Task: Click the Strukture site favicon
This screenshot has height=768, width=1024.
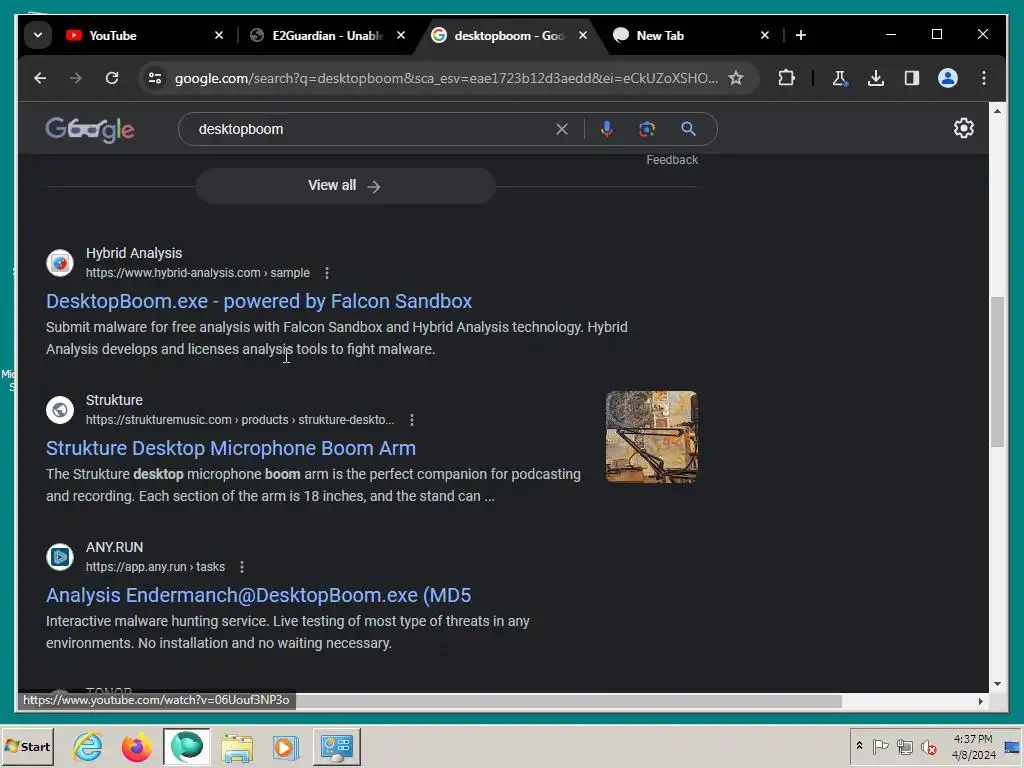Action: (60, 410)
